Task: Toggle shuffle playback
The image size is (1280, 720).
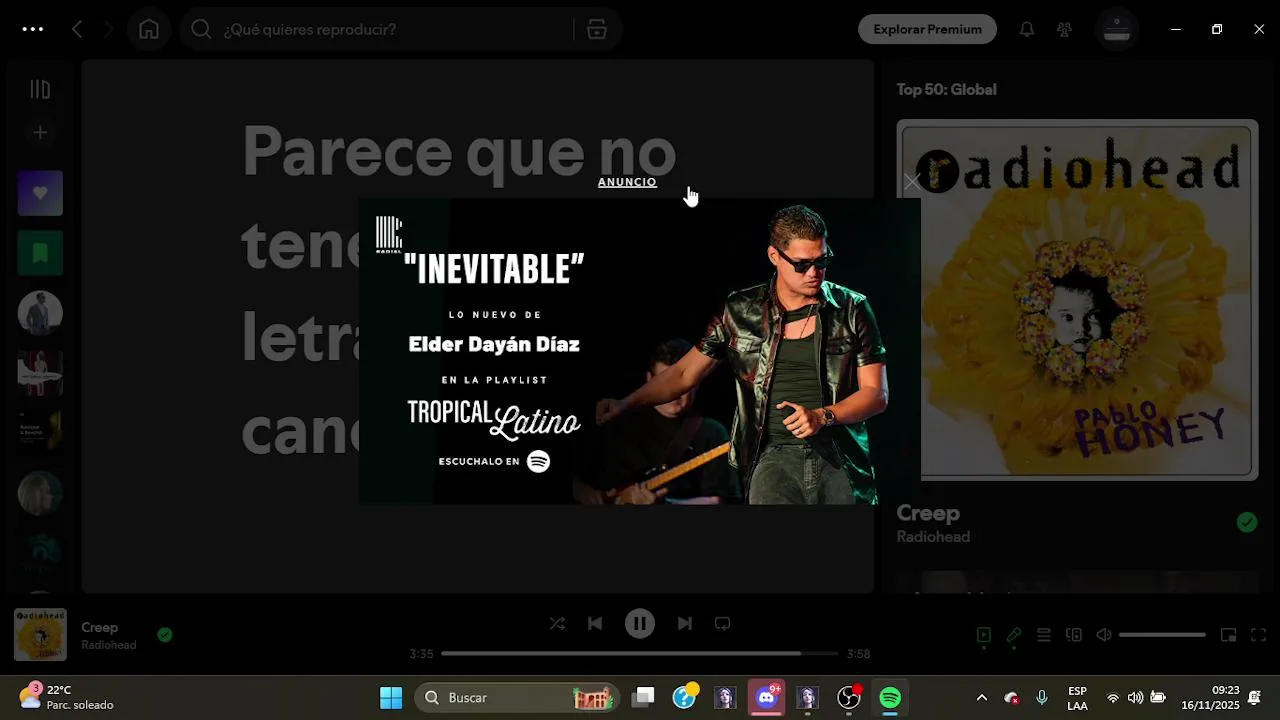Action: point(557,623)
